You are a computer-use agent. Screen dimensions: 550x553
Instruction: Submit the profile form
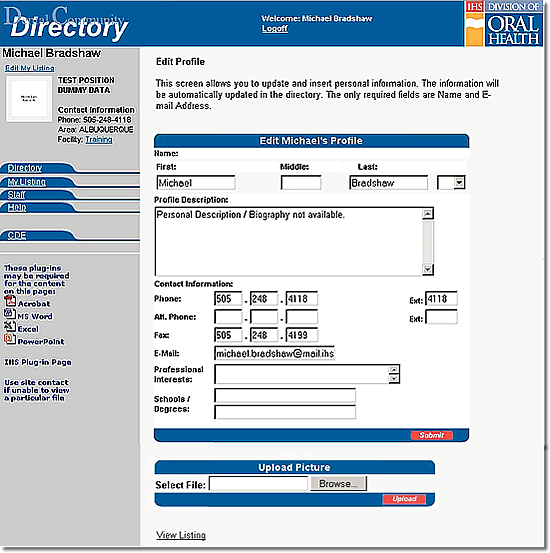point(431,435)
